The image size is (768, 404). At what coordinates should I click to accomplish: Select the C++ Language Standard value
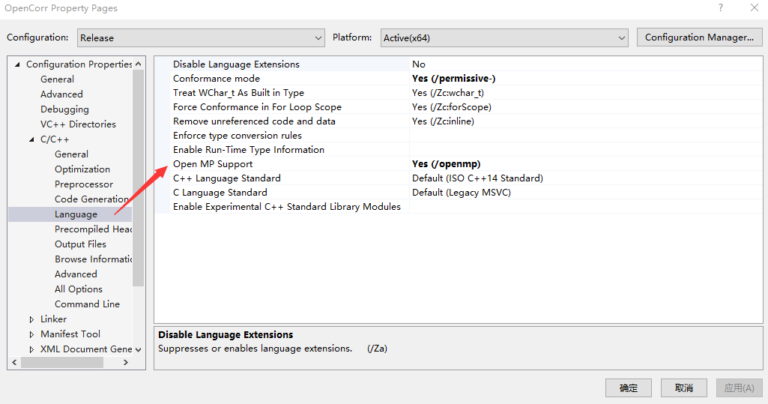click(477, 178)
